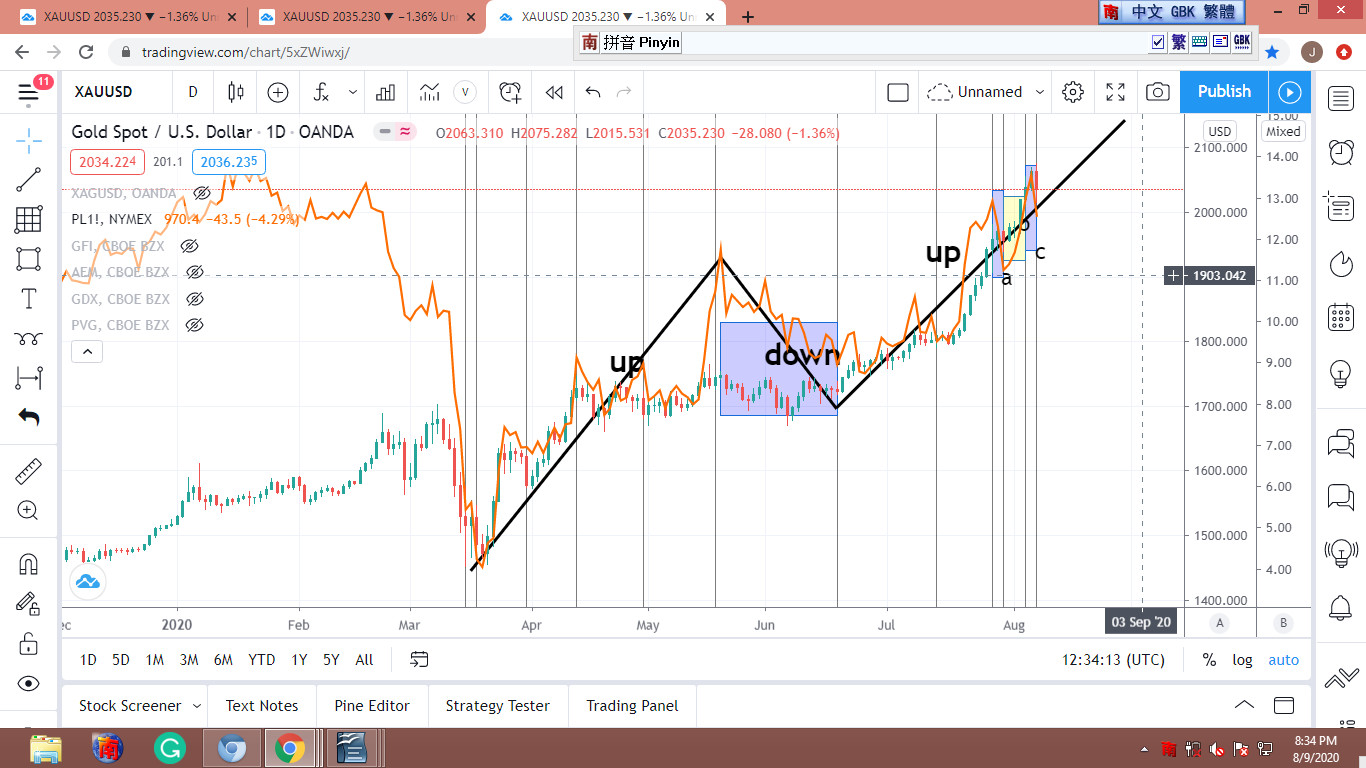Viewport: 1366px width, 768px height.
Task: Open the Mixed unit selector
Action: [x=1283, y=131]
